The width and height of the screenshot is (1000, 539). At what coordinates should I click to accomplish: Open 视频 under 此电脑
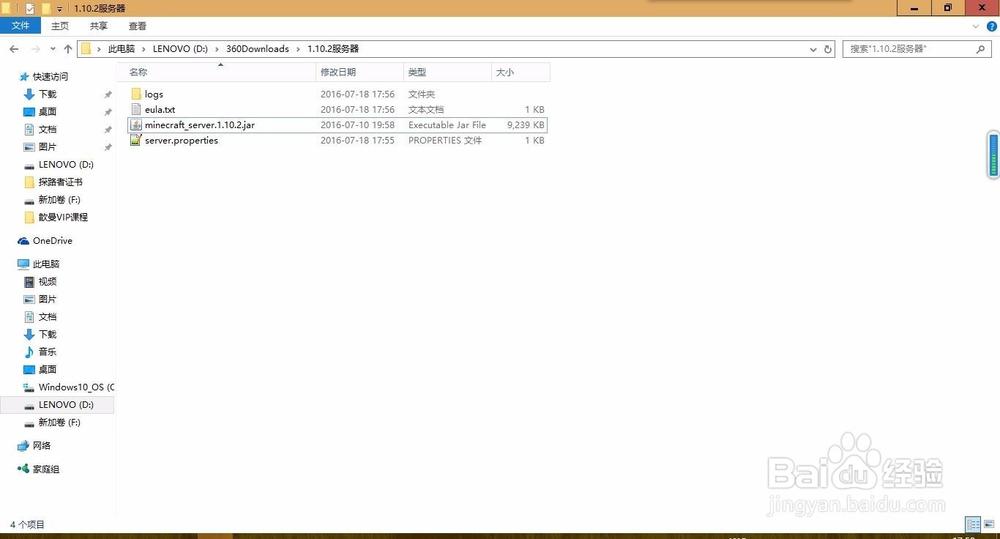tap(47, 281)
